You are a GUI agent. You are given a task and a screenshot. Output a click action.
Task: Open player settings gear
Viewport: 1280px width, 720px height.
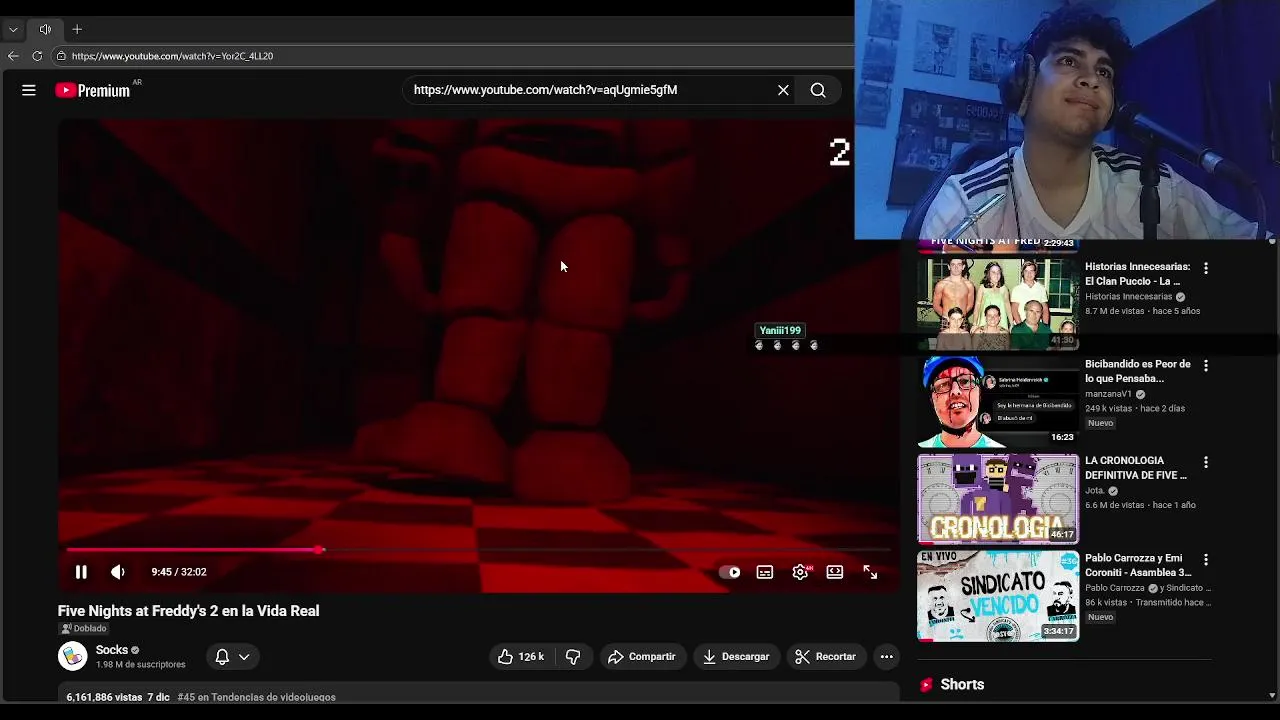coord(801,572)
